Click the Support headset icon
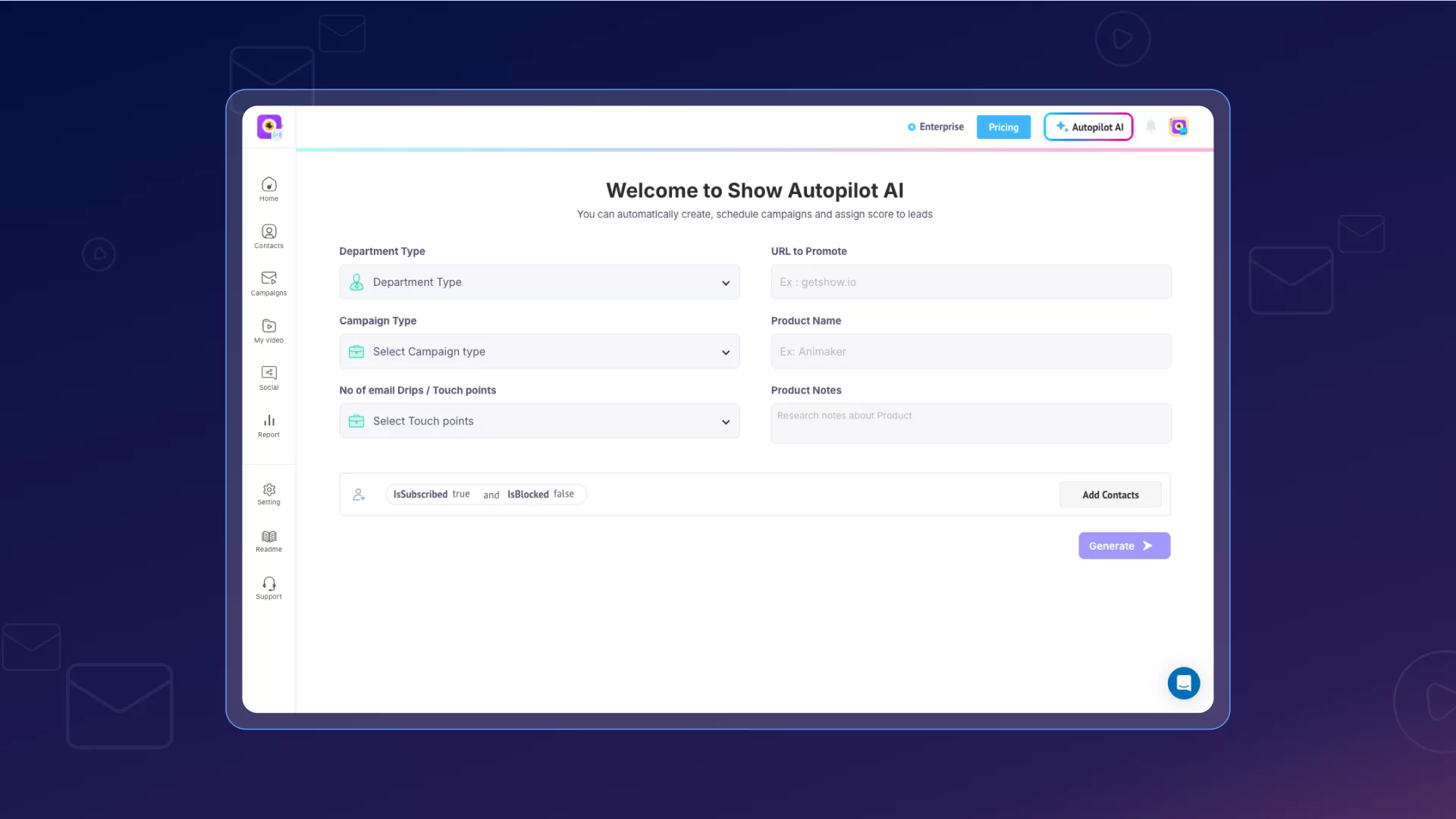Image resolution: width=1456 pixels, height=819 pixels. [268, 584]
